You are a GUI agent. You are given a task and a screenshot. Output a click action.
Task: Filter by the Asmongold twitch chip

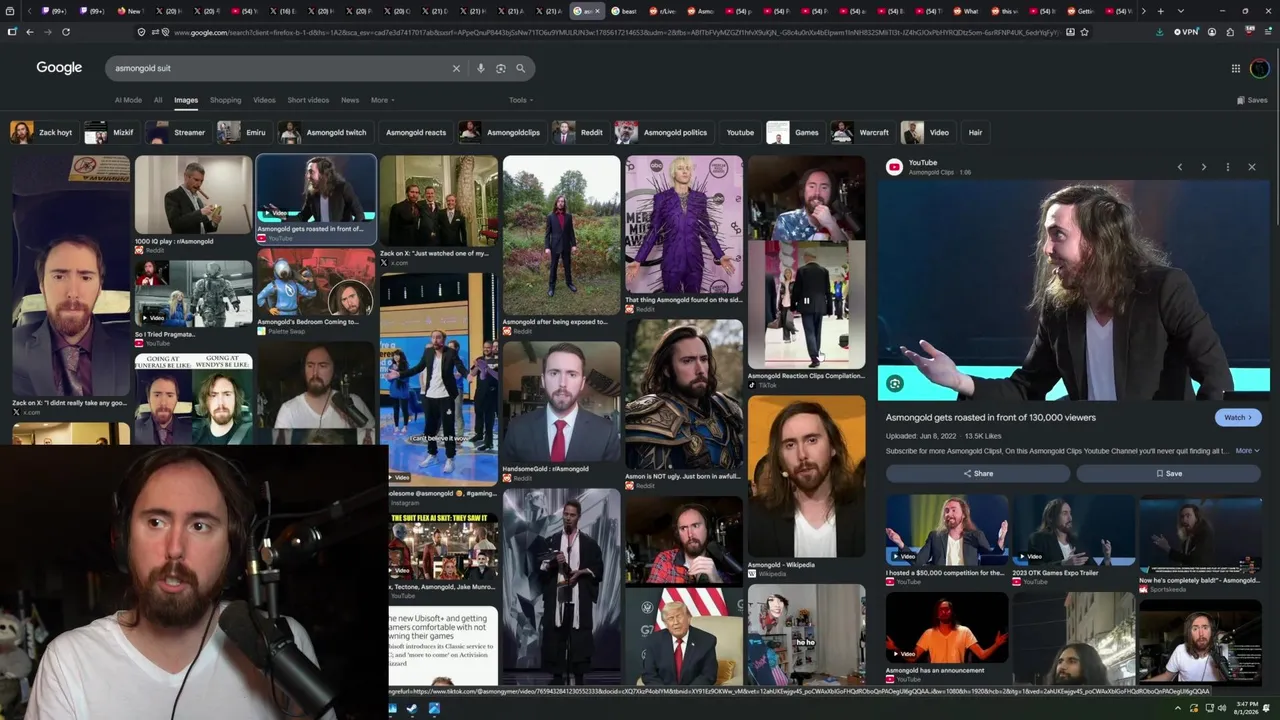pos(325,132)
